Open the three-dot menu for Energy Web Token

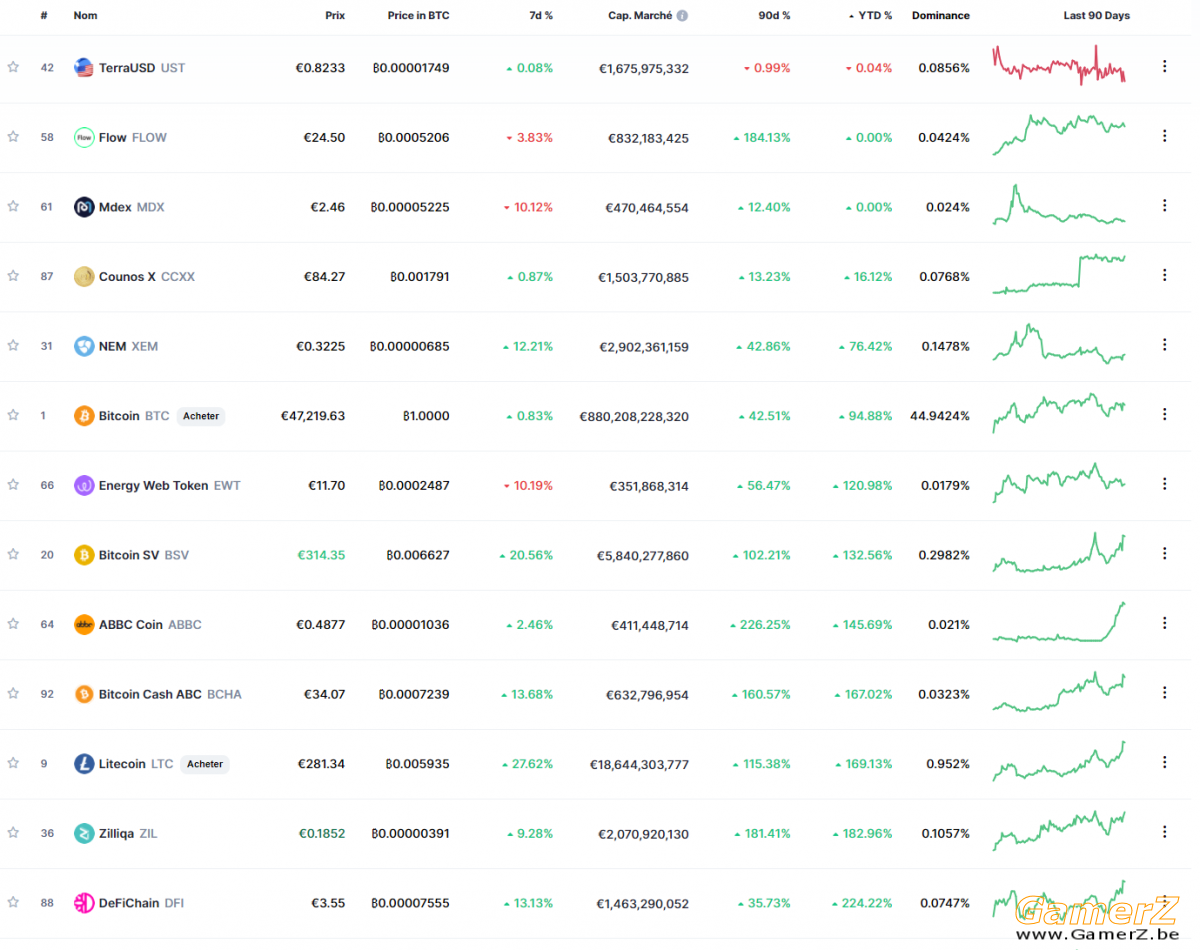(x=1164, y=484)
